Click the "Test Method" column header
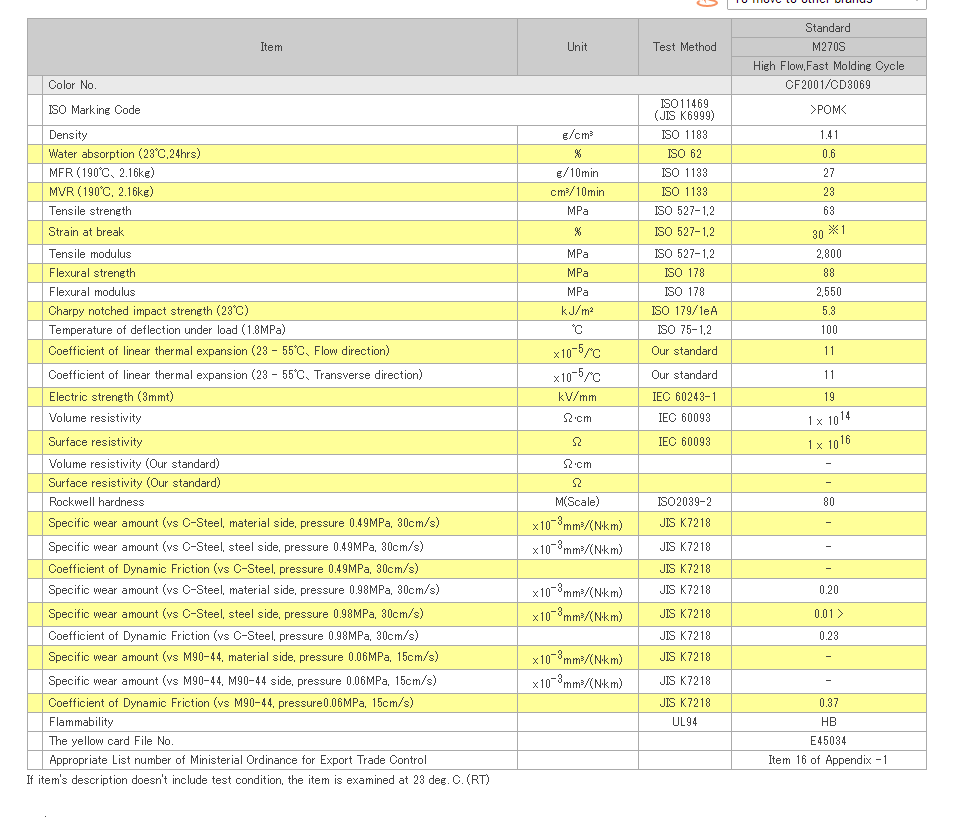The width and height of the screenshot is (969, 817). pos(685,47)
